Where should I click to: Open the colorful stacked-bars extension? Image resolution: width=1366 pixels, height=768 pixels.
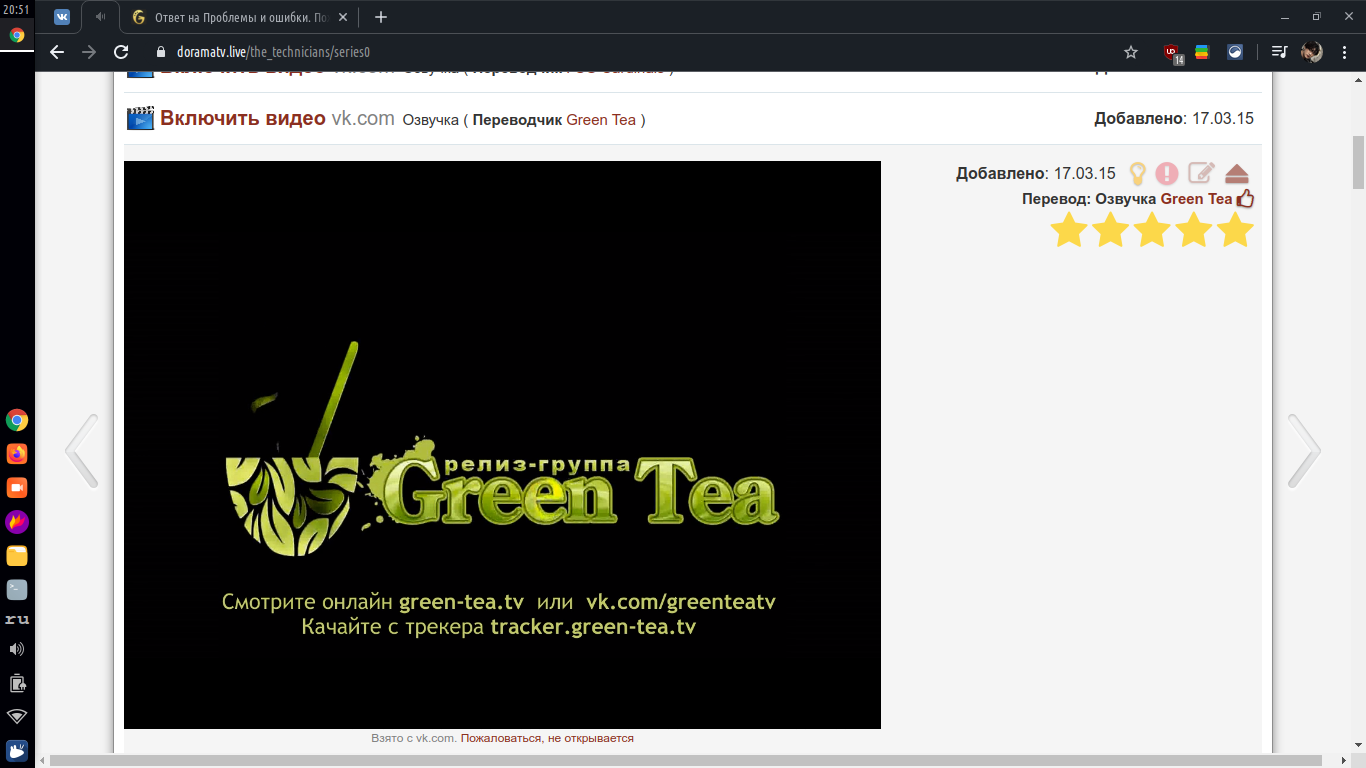click(1202, 52)
